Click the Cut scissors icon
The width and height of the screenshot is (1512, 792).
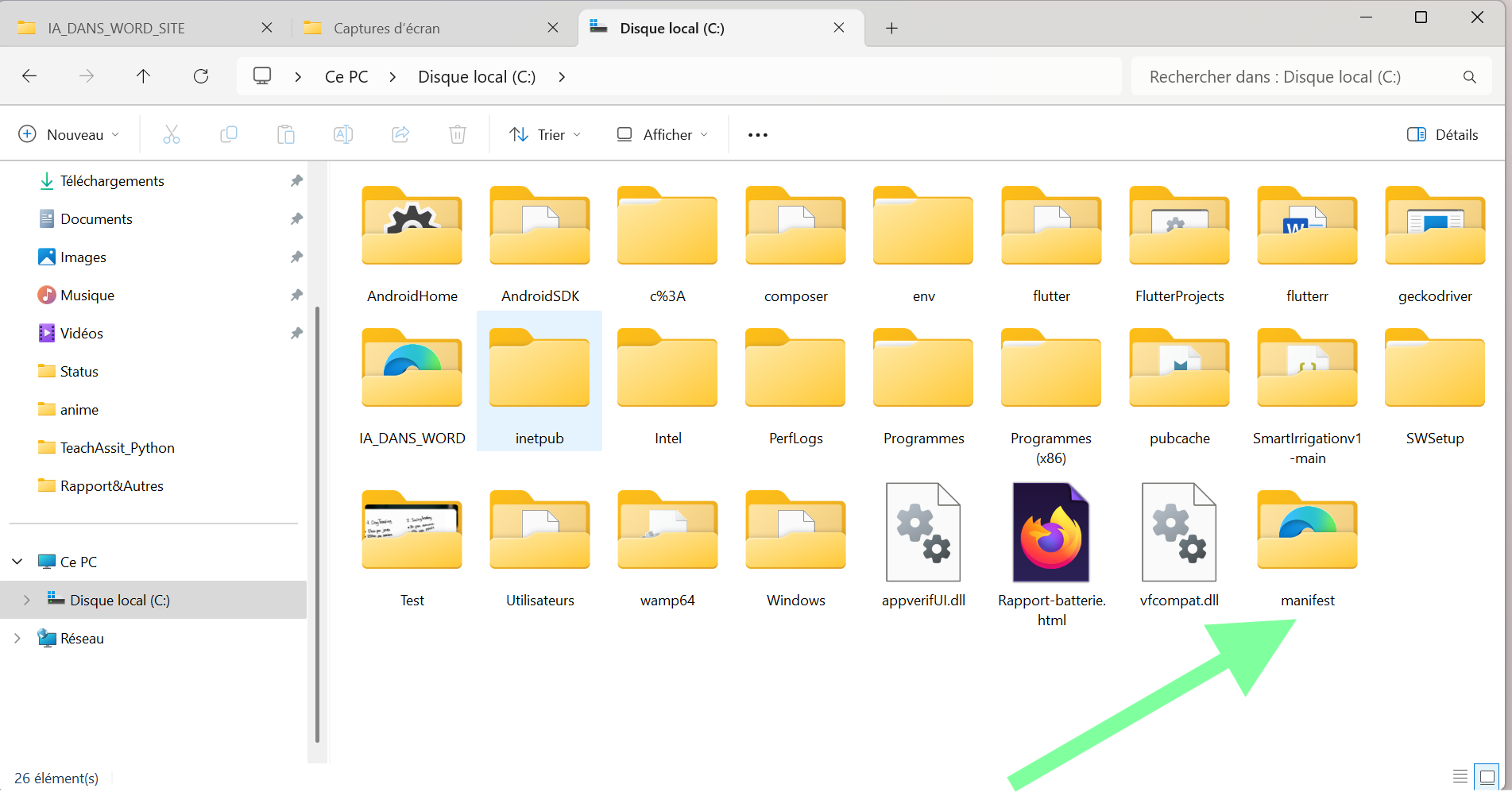coord(171,134)
